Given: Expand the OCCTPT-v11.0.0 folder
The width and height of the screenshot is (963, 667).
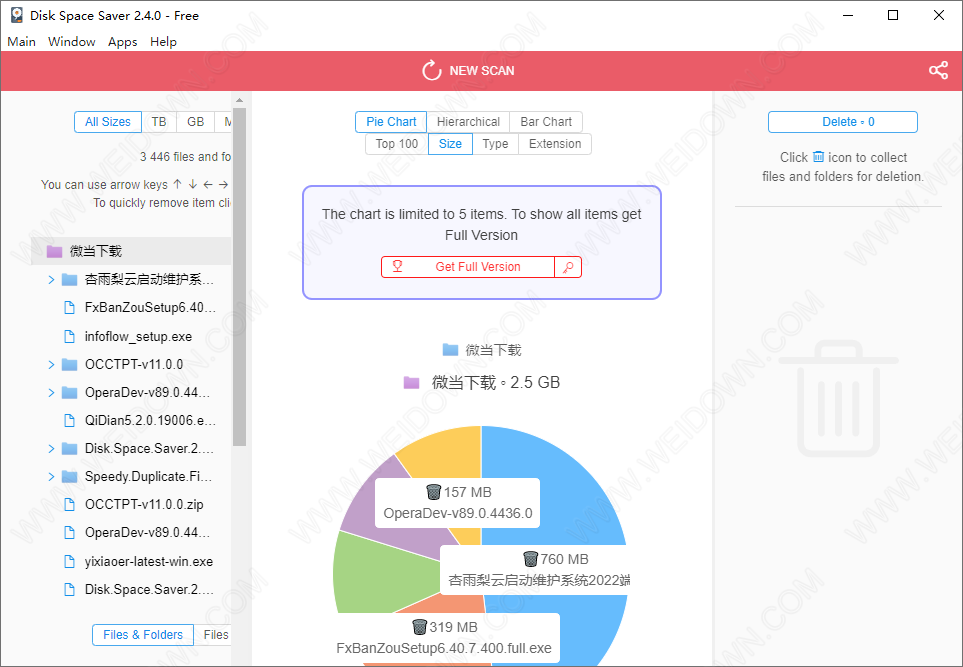Looking at the screenshot, I should [x=51, y=365].
